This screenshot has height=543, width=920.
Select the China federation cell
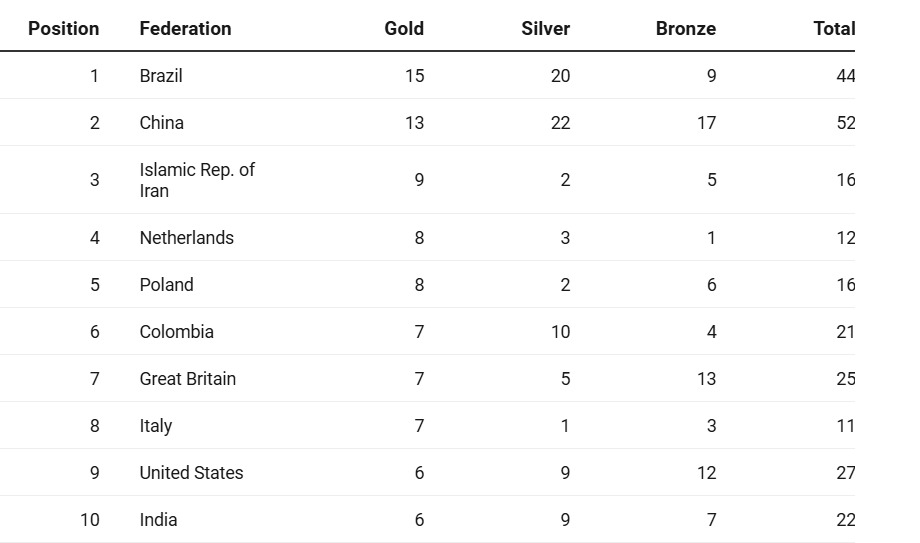(x=162, y=123)
